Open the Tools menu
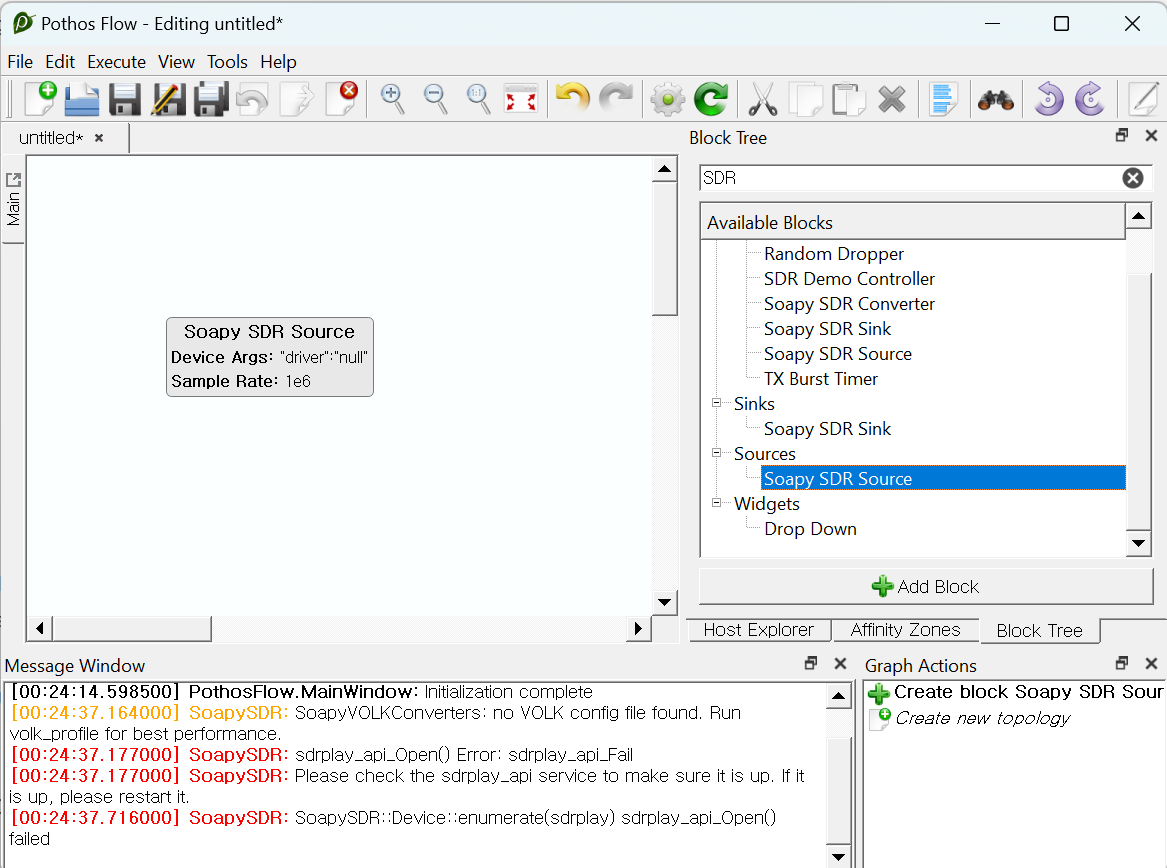The image size is (1167, 868). point(227,62)
